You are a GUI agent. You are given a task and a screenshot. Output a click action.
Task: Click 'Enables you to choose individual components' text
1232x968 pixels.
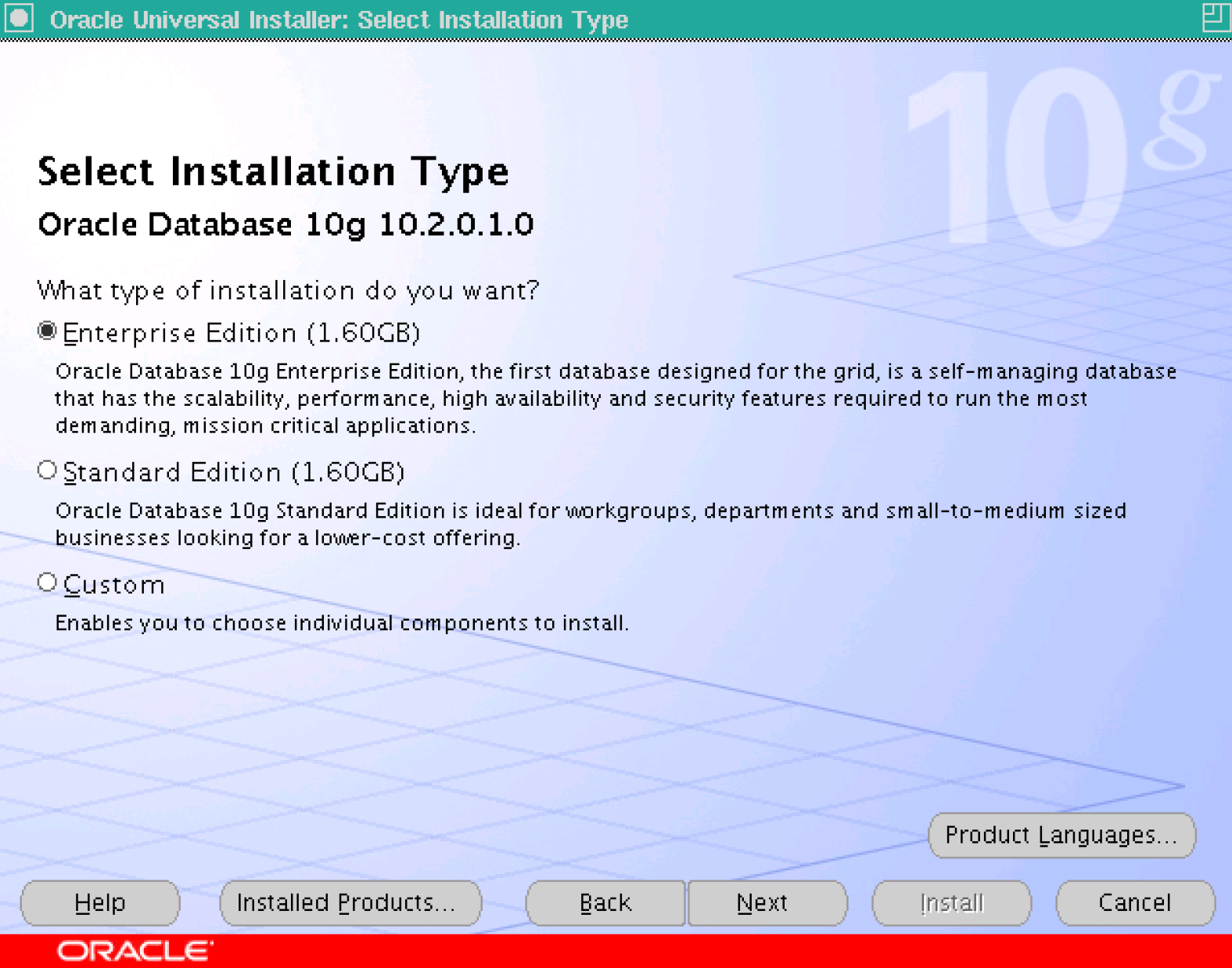pyautogui.click(x=342, y=623)
